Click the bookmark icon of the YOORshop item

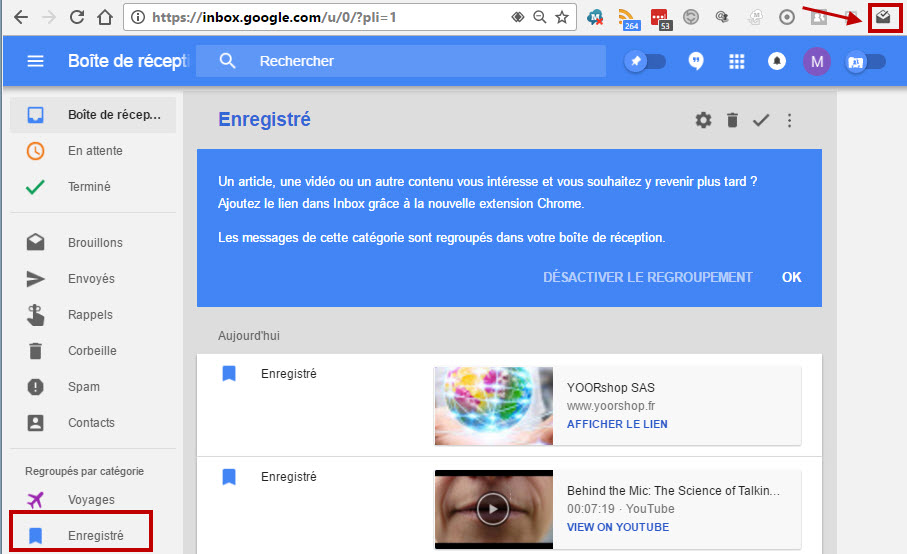[229, 374]
